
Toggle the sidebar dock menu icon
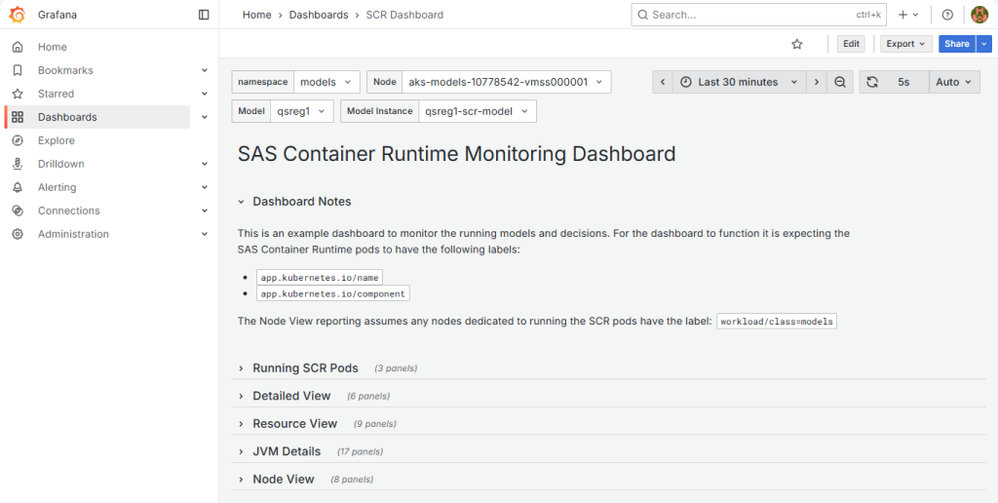[x=204, y=15]
